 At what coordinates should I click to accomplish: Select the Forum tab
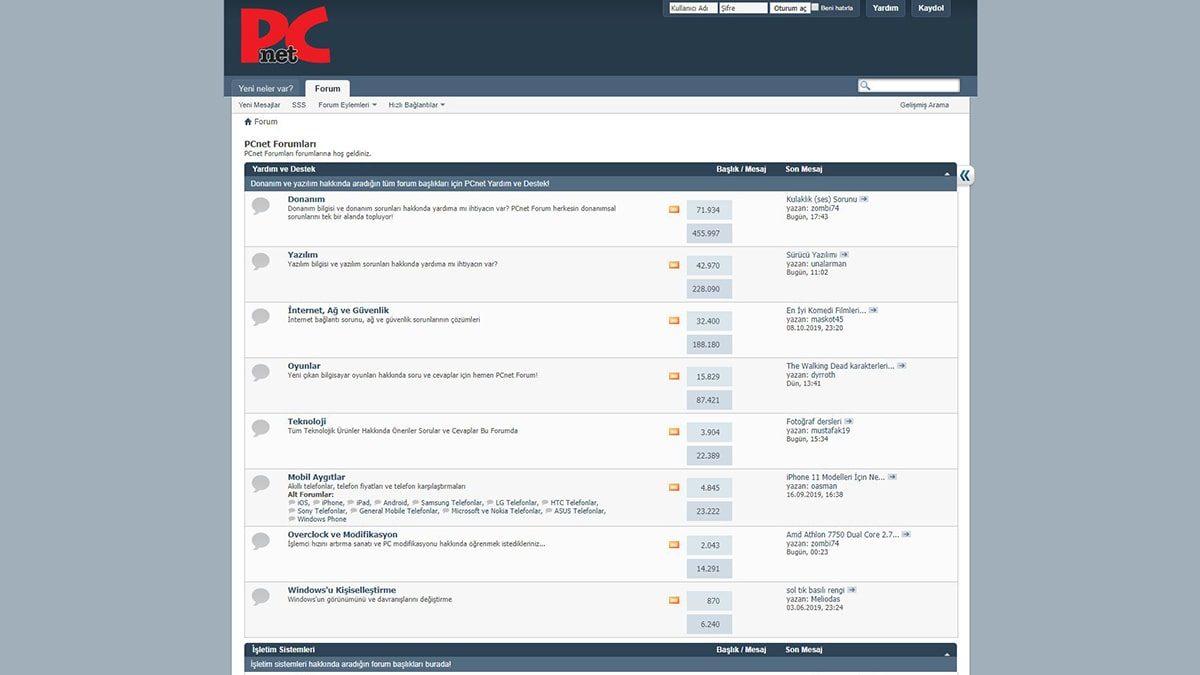point(327,88)
